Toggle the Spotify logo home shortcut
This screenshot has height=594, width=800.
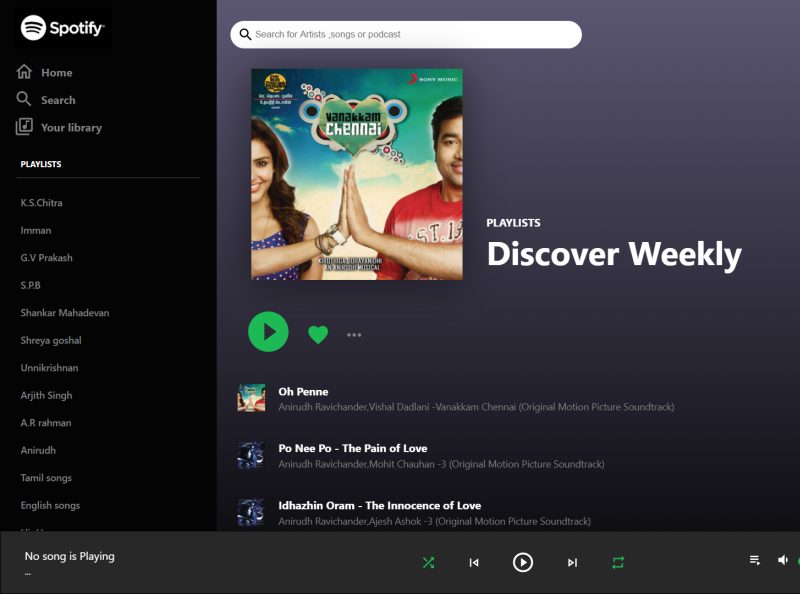pyautogui.click(x=62, y=28)
